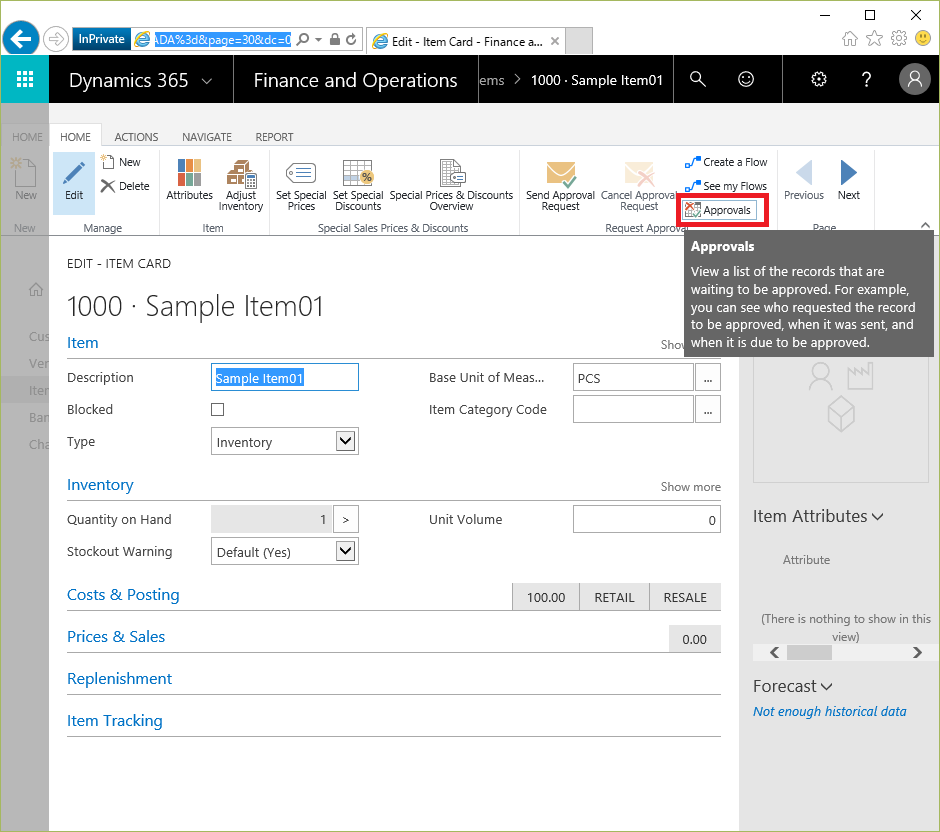Open See my Flows
Image resolution: width=940 pixels, height=832 pixels.
tap(726, 186)
